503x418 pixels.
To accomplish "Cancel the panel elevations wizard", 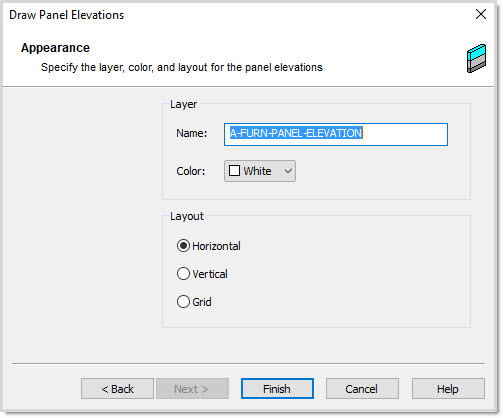I will 362,388.
